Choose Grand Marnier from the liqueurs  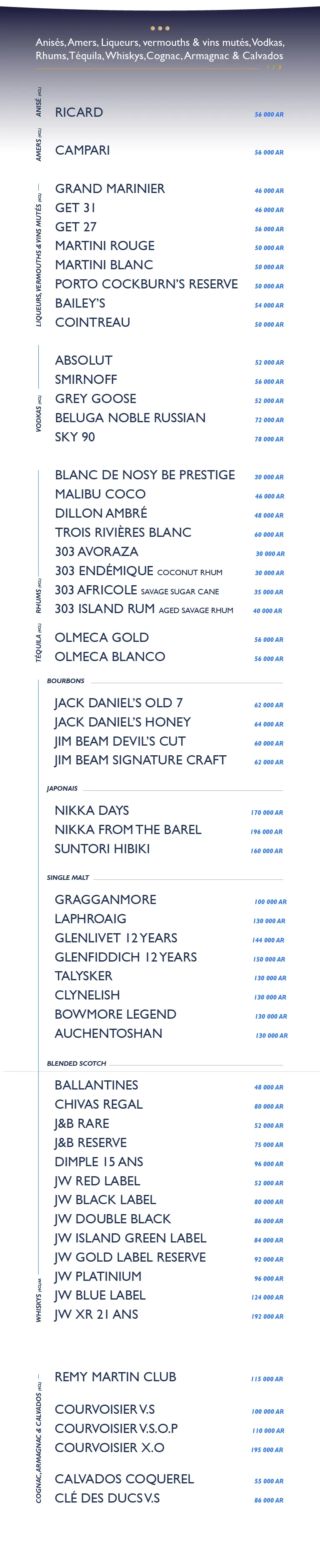coord(110,189)
